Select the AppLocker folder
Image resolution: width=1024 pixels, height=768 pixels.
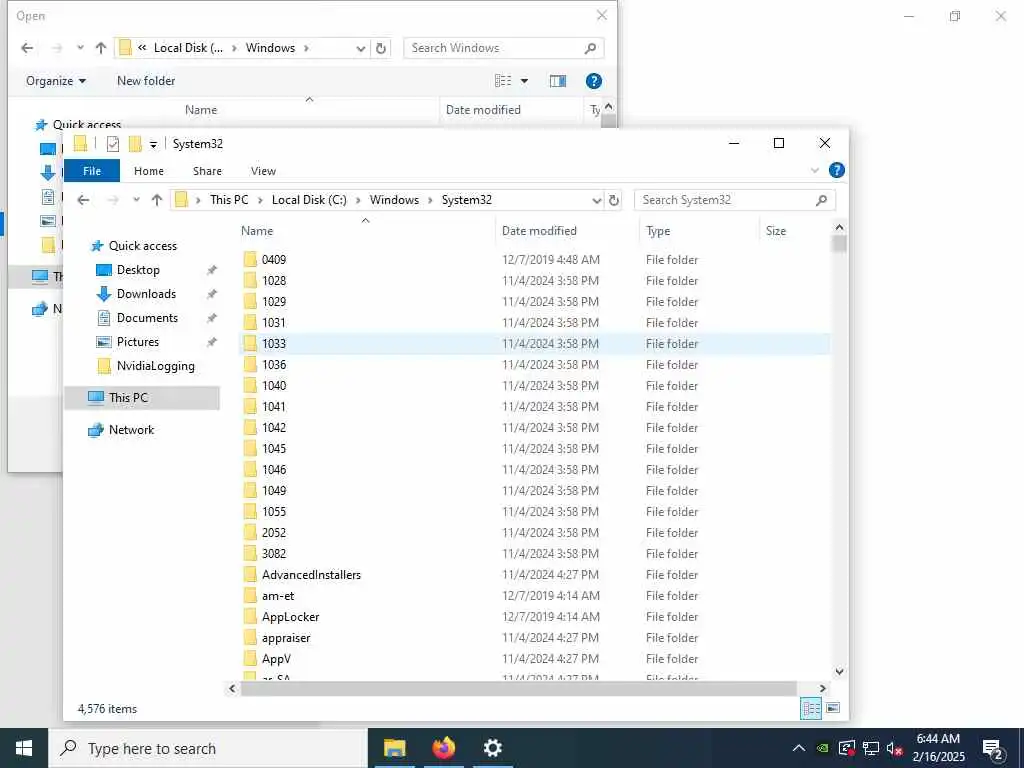(291, 616)
